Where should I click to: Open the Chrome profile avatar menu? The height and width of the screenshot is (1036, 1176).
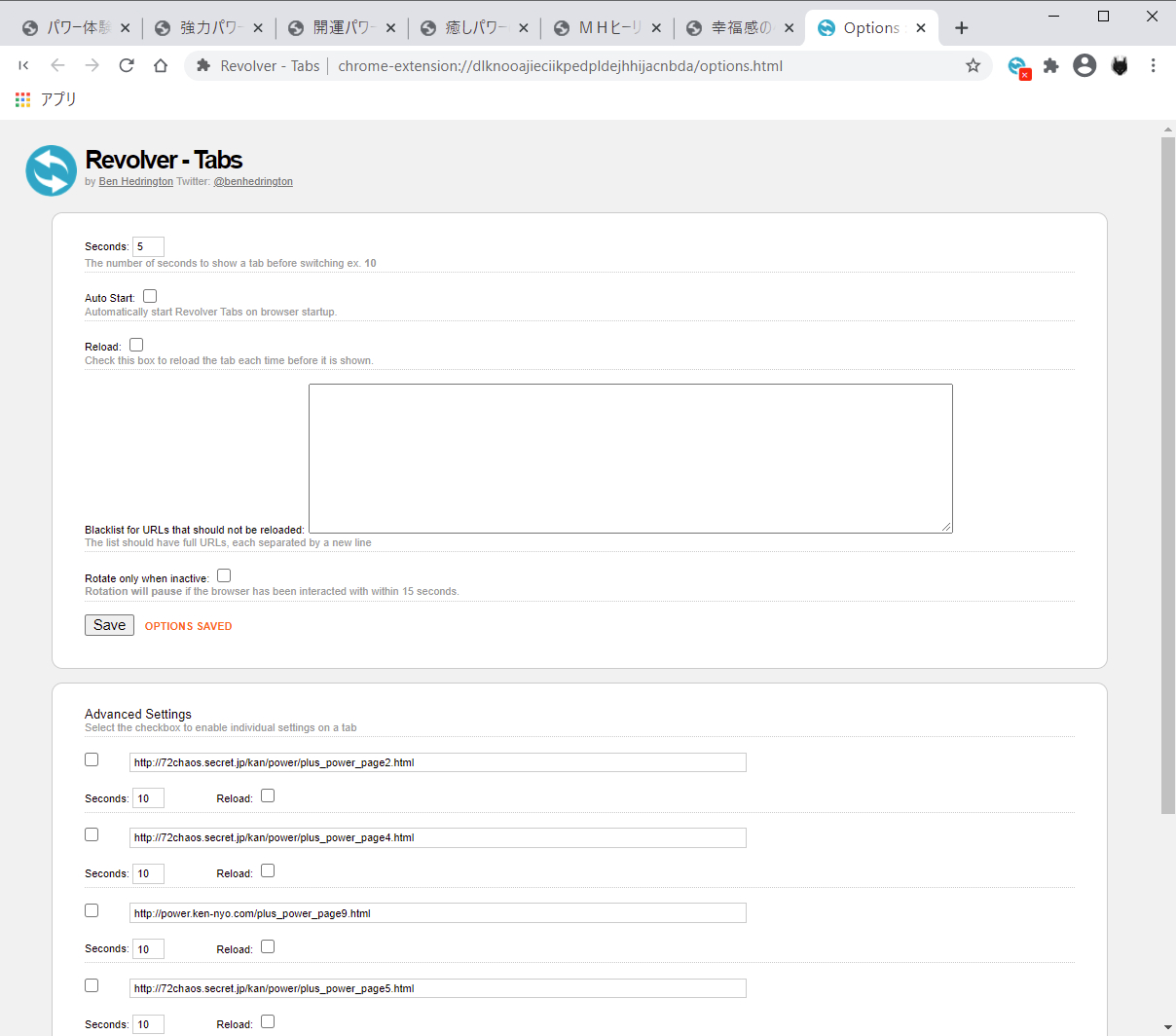click(x=1084, y=65)
